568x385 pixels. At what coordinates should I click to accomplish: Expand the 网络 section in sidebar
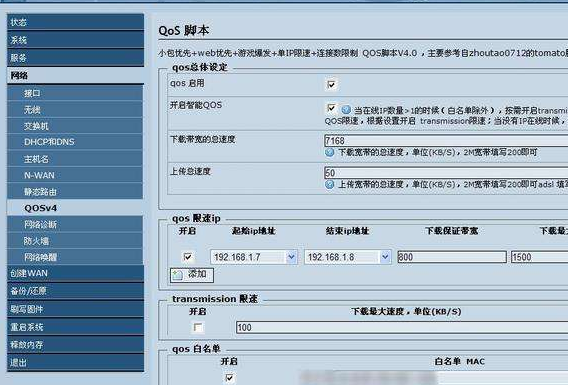tap(75, 75)
